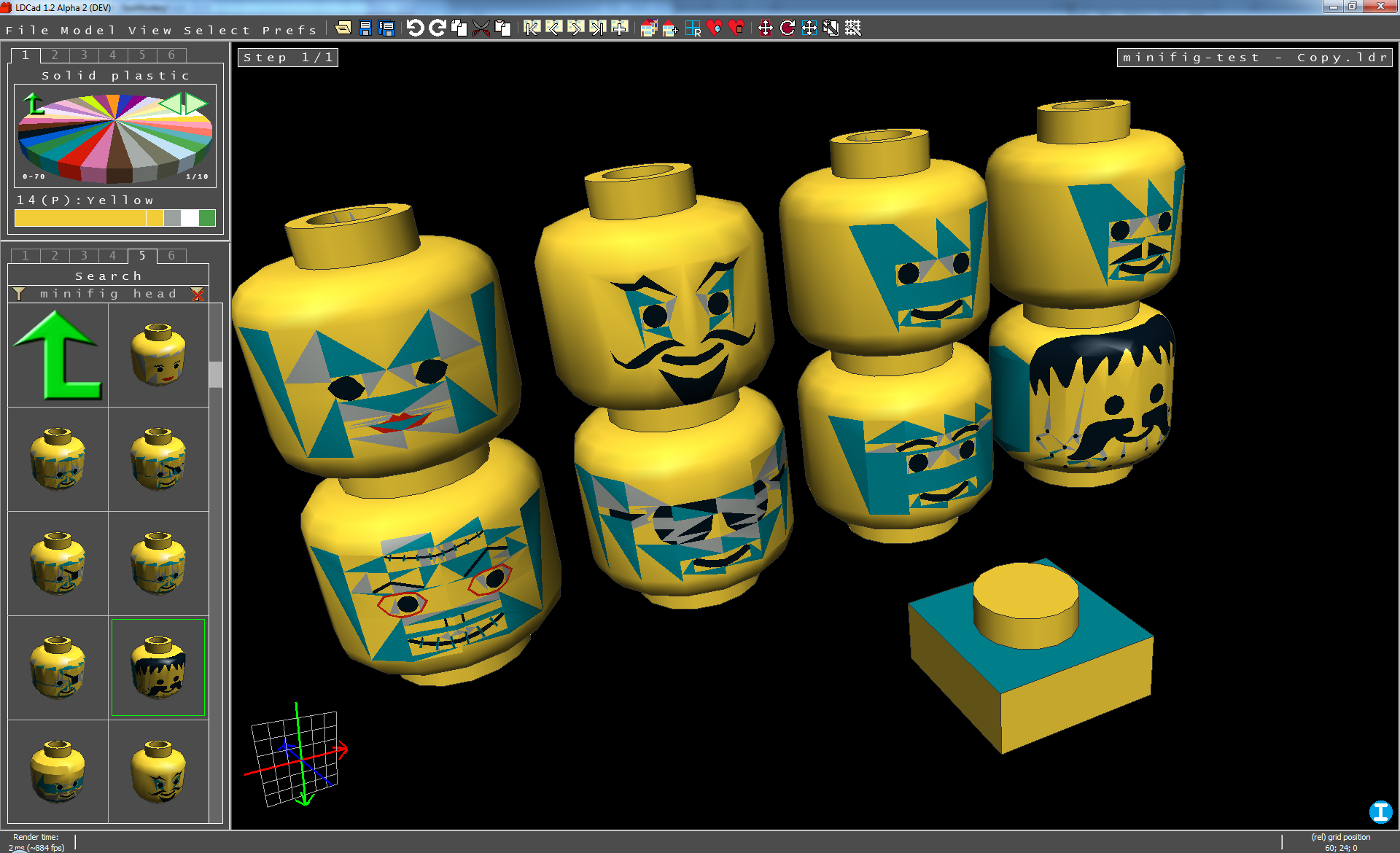Clear the minifig head search filter
Image resolution: width=1400 pixels, height=853 pixels.
198,295
